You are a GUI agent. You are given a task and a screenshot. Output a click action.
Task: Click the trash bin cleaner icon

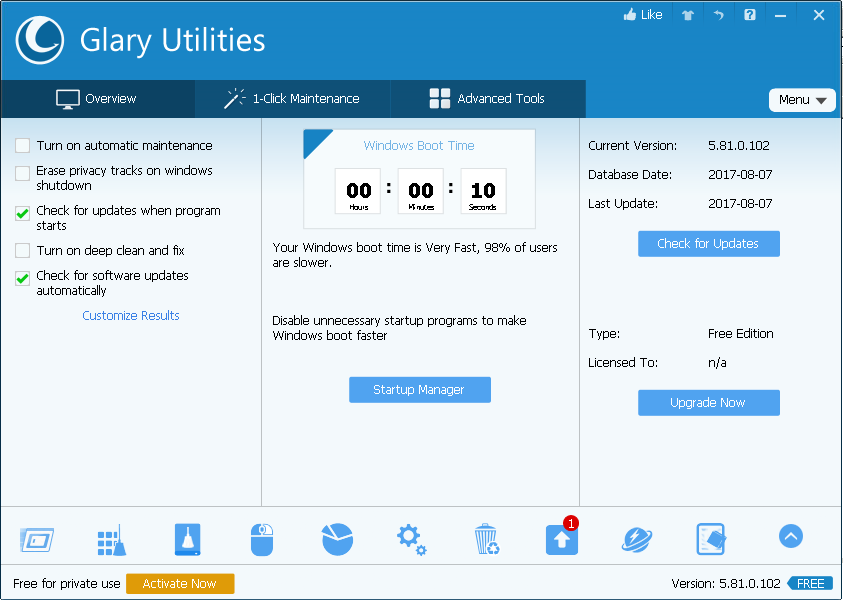point(486,539)
